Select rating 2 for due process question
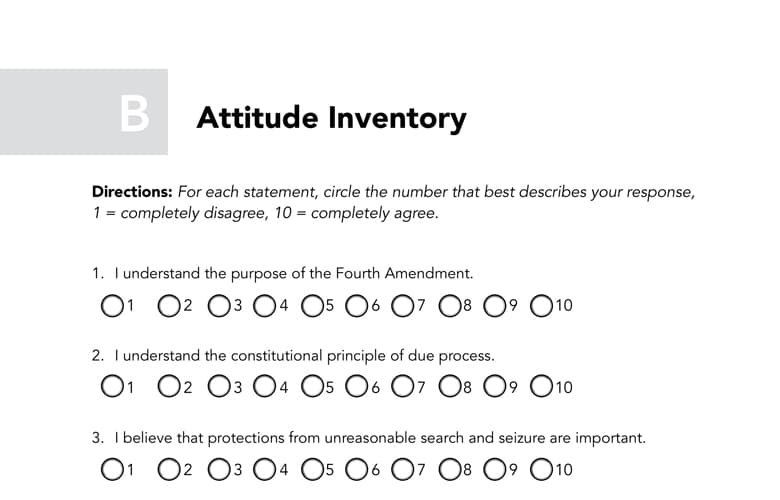This screenshot has width=780, height=500. [169, 386]
